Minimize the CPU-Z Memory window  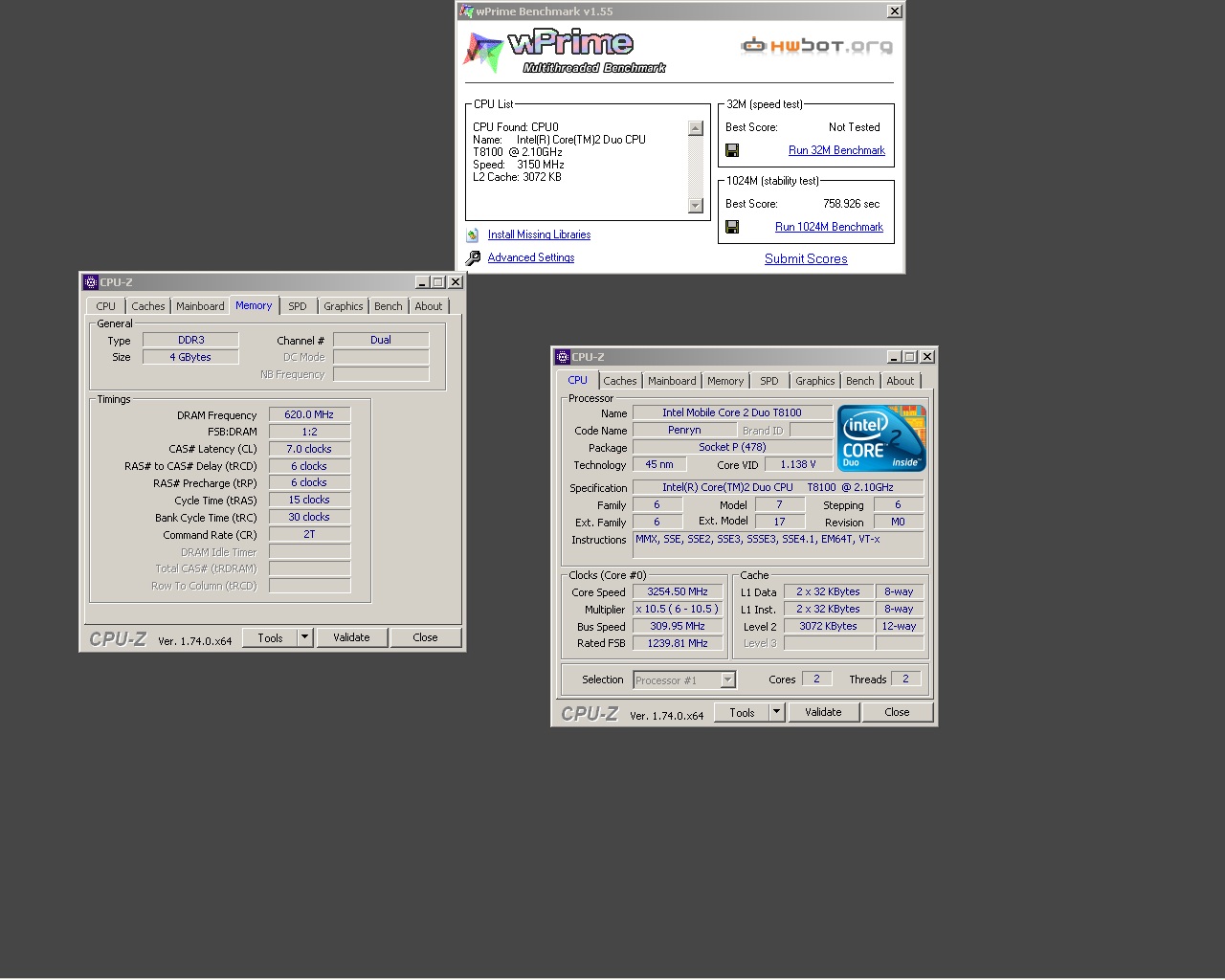coord(422,282)
